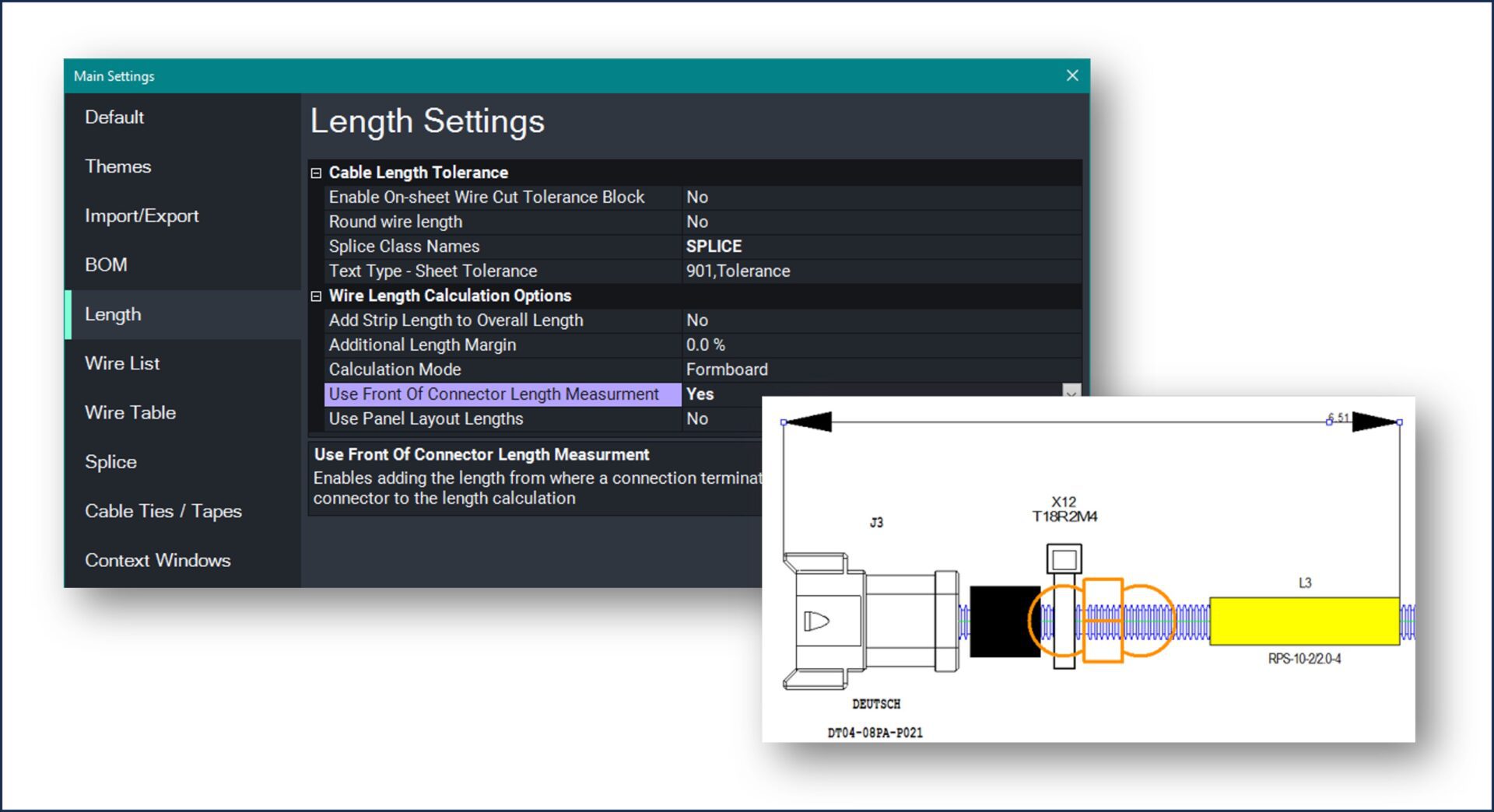The height and width of the screenshot is (812, 1494).
Task: Open the Wire Table settings section
Action: (x=130, y=412)
